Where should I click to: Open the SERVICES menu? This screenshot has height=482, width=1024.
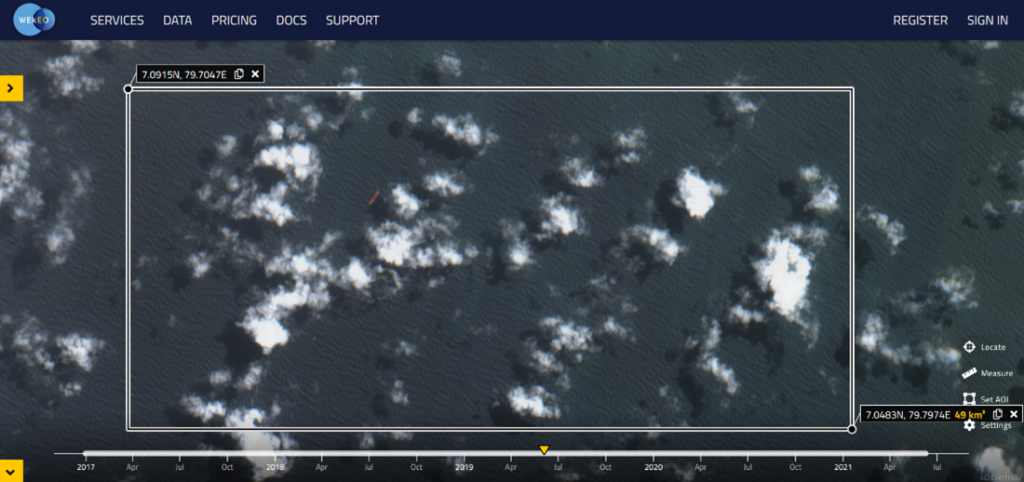[117, 20]
